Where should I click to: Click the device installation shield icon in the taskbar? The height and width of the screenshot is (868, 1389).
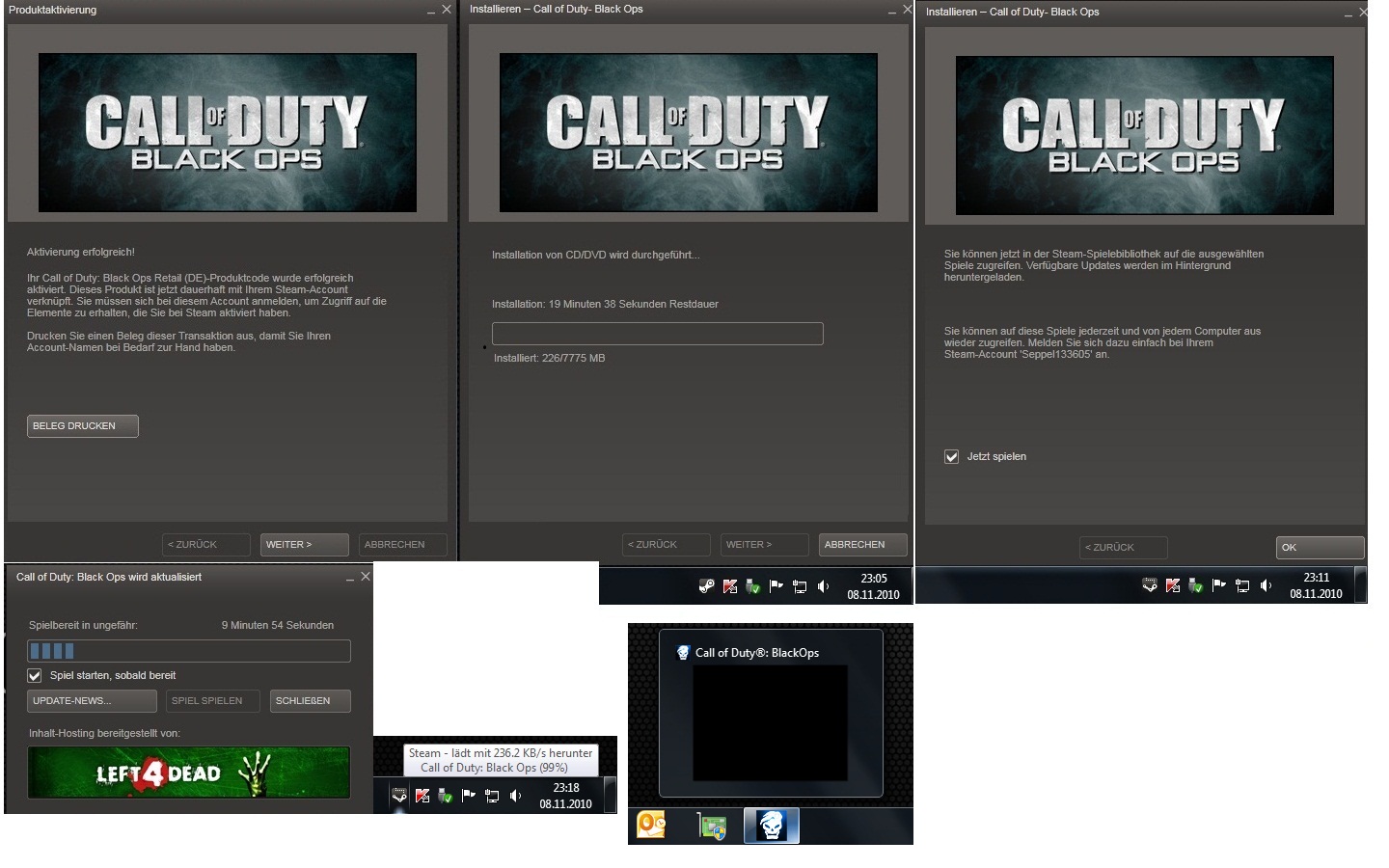(712, 827)
